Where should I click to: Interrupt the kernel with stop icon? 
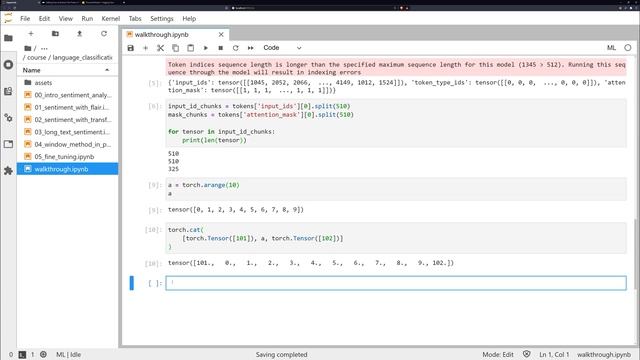coord(220,48)
